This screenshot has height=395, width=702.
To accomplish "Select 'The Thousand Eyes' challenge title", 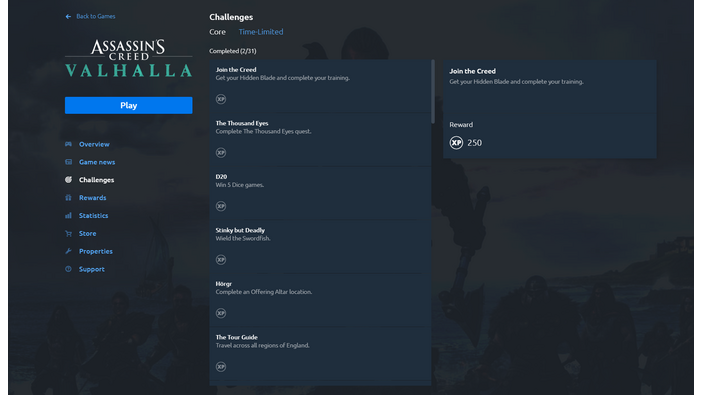I will point(242,123).
